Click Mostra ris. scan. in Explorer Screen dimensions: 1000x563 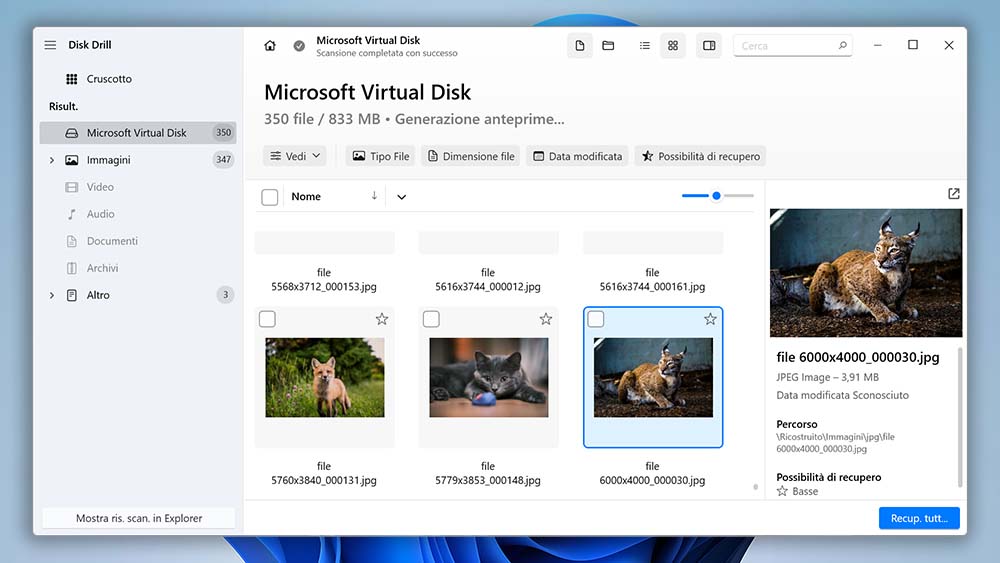pyautogui.click(x=139, y=518)
